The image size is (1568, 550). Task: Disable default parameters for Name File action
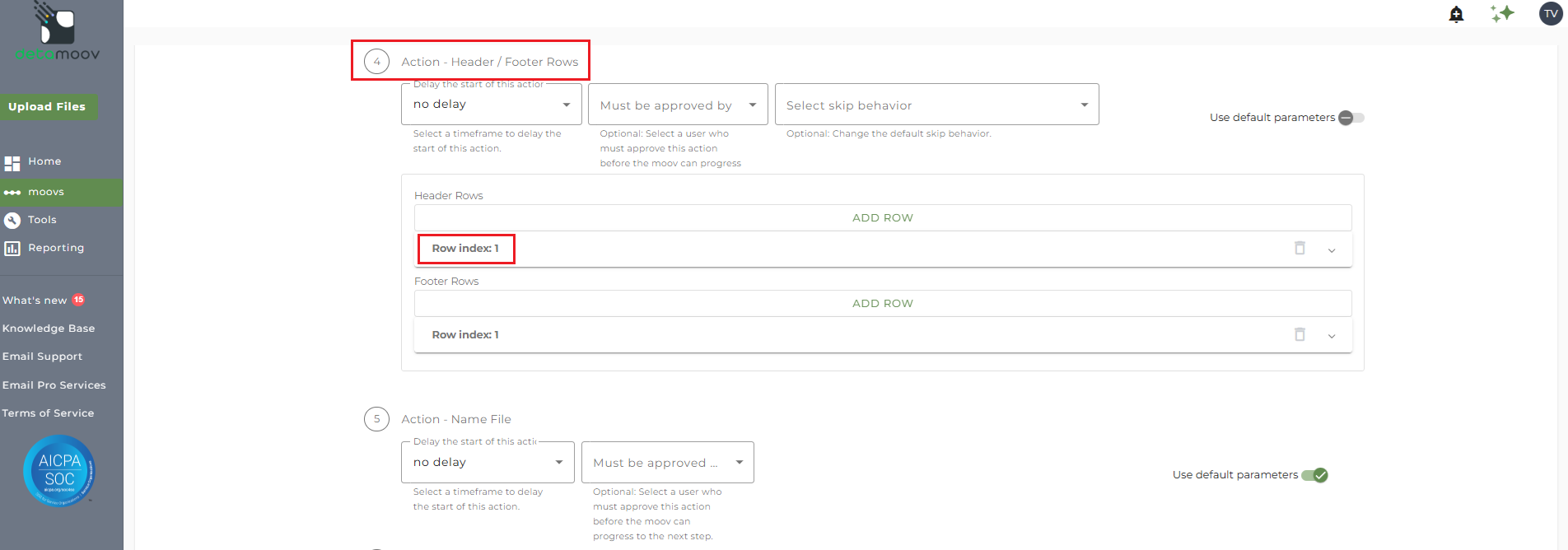(x=1315, y=475)
